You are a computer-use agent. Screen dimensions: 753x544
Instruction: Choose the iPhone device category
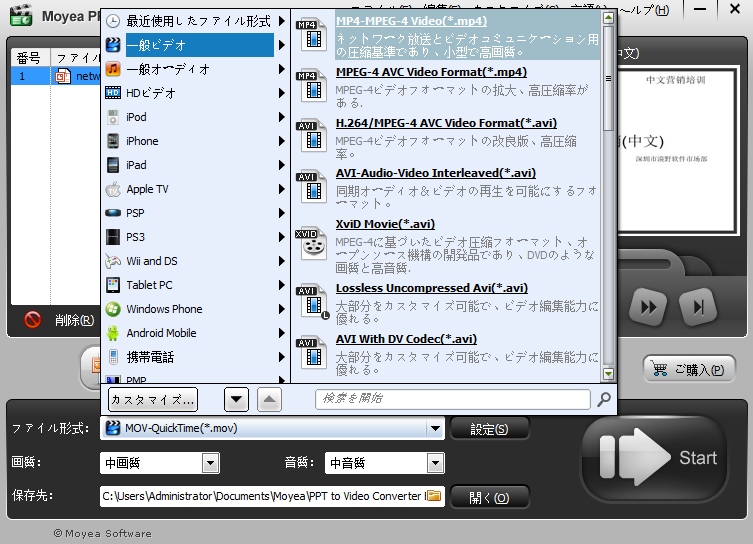[x=195, y=141]
